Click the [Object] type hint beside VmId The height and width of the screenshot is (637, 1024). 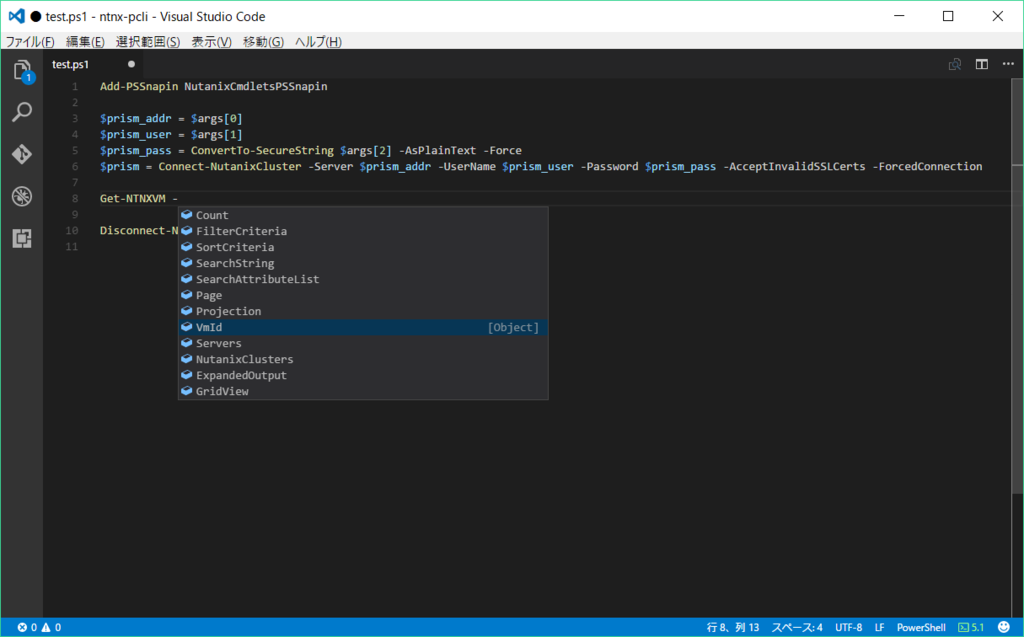tap(513, 327)
